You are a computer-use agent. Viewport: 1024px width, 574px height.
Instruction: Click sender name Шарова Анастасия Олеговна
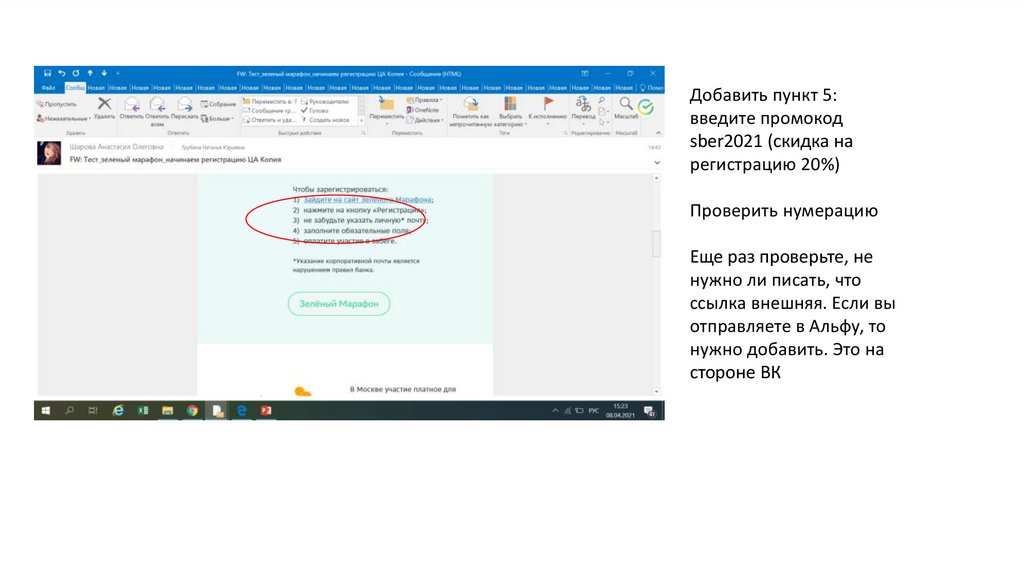click(x=116, y=147)
